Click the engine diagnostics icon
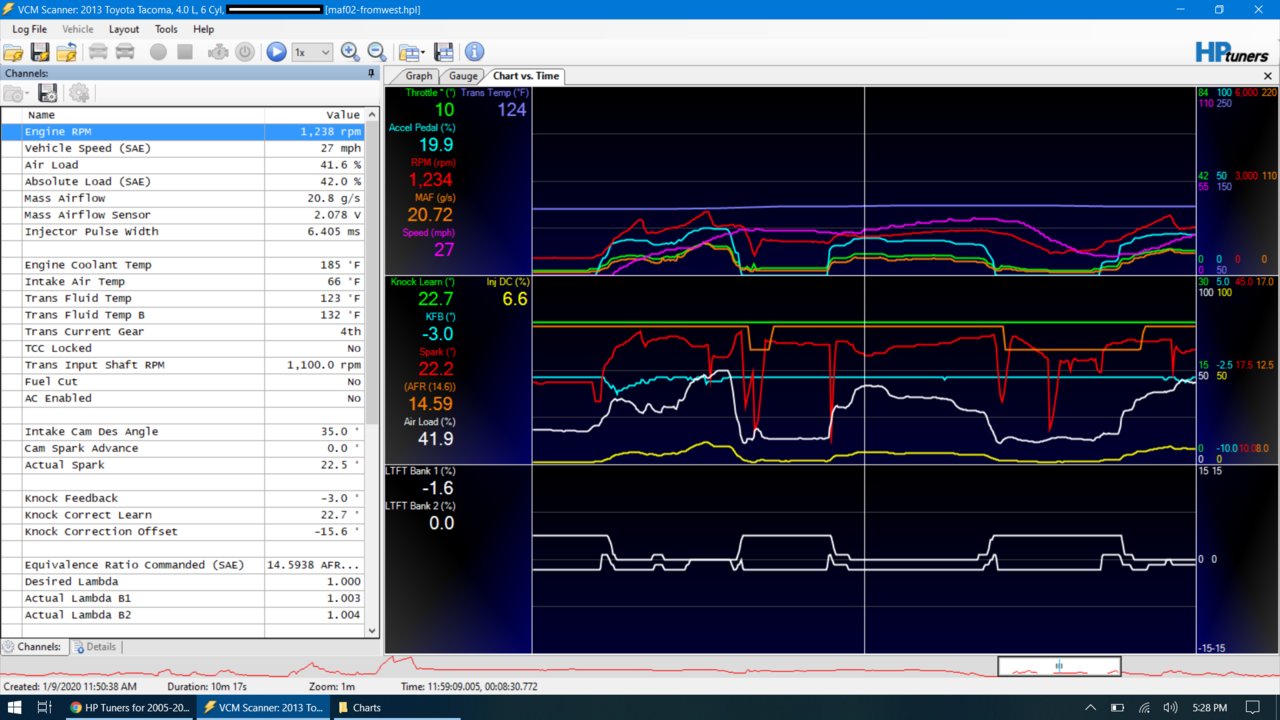1280x720 pixels. coord(217,52)
